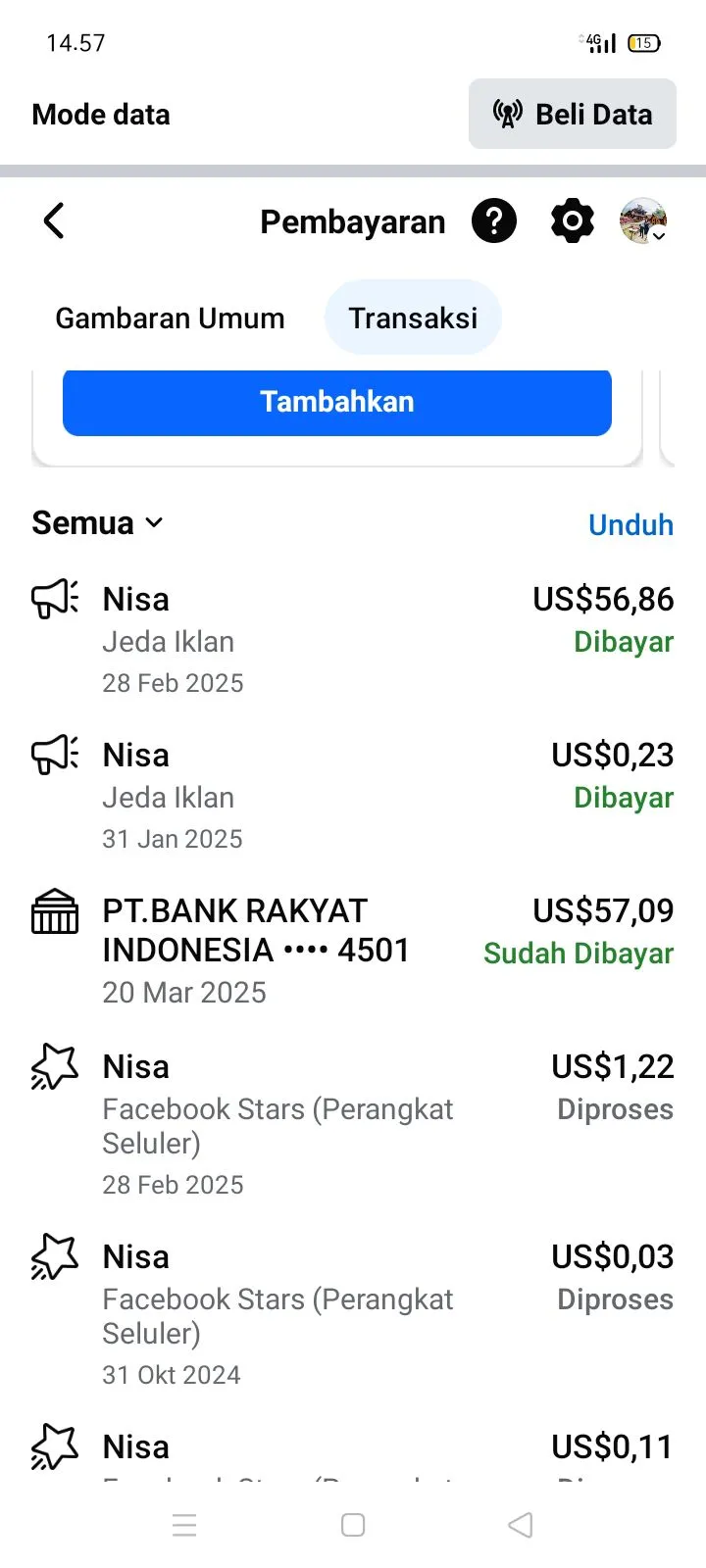The width and height of the screenshot is (706, 1568).
Task: Switch to Gambaran Umum tab
Action: [x=170, y=318]
